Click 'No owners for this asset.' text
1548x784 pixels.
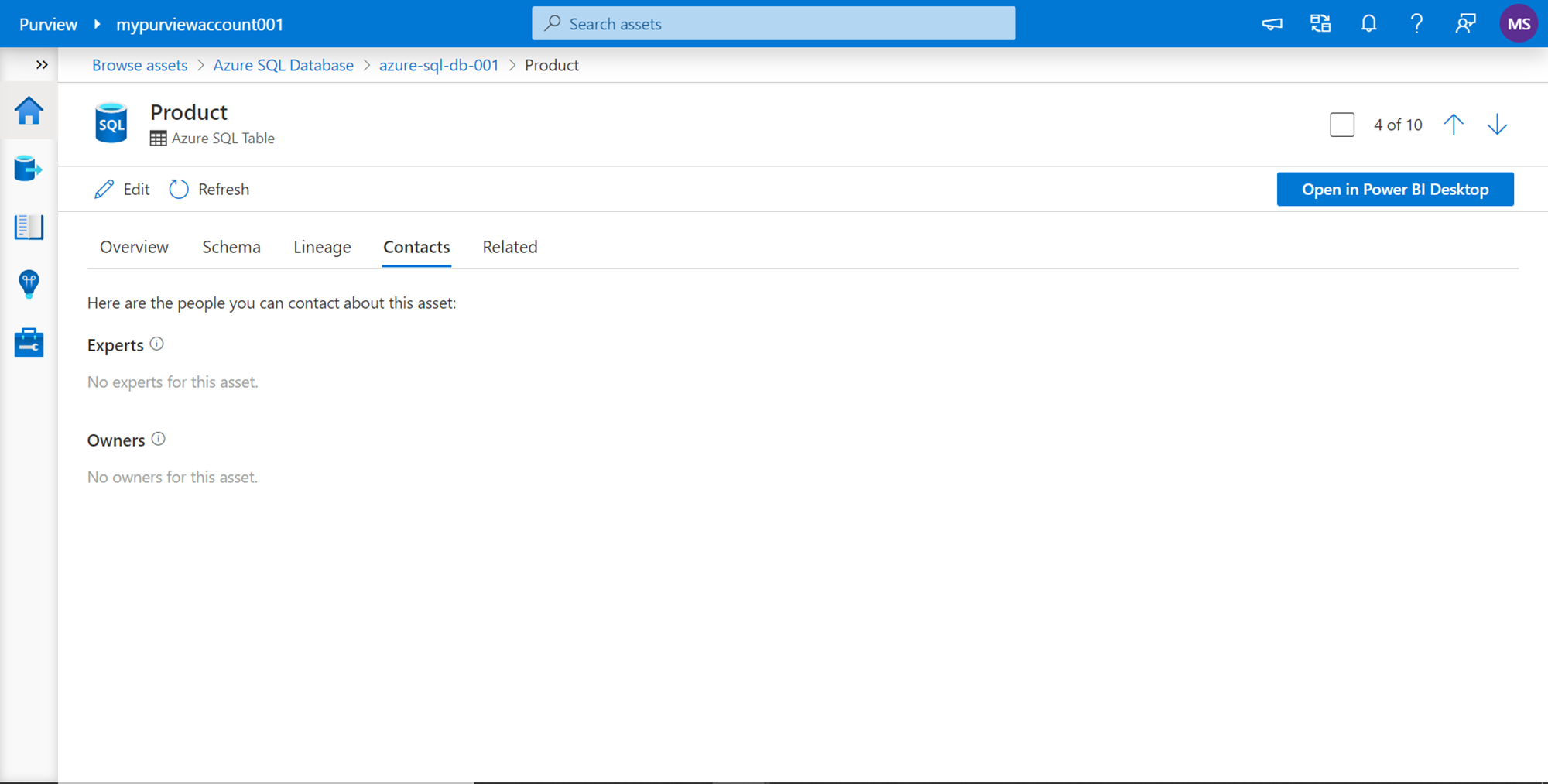coord(173,478)
